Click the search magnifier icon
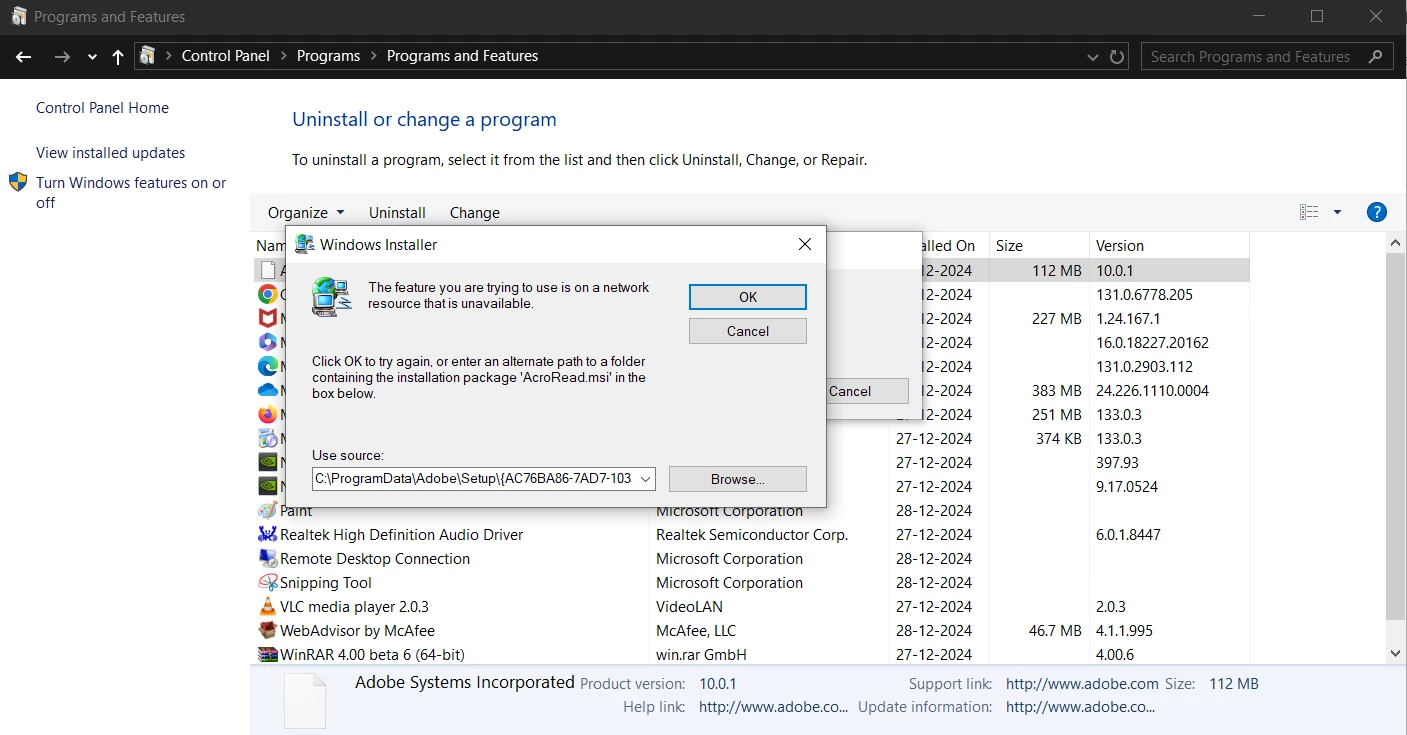 (1377, 57)
